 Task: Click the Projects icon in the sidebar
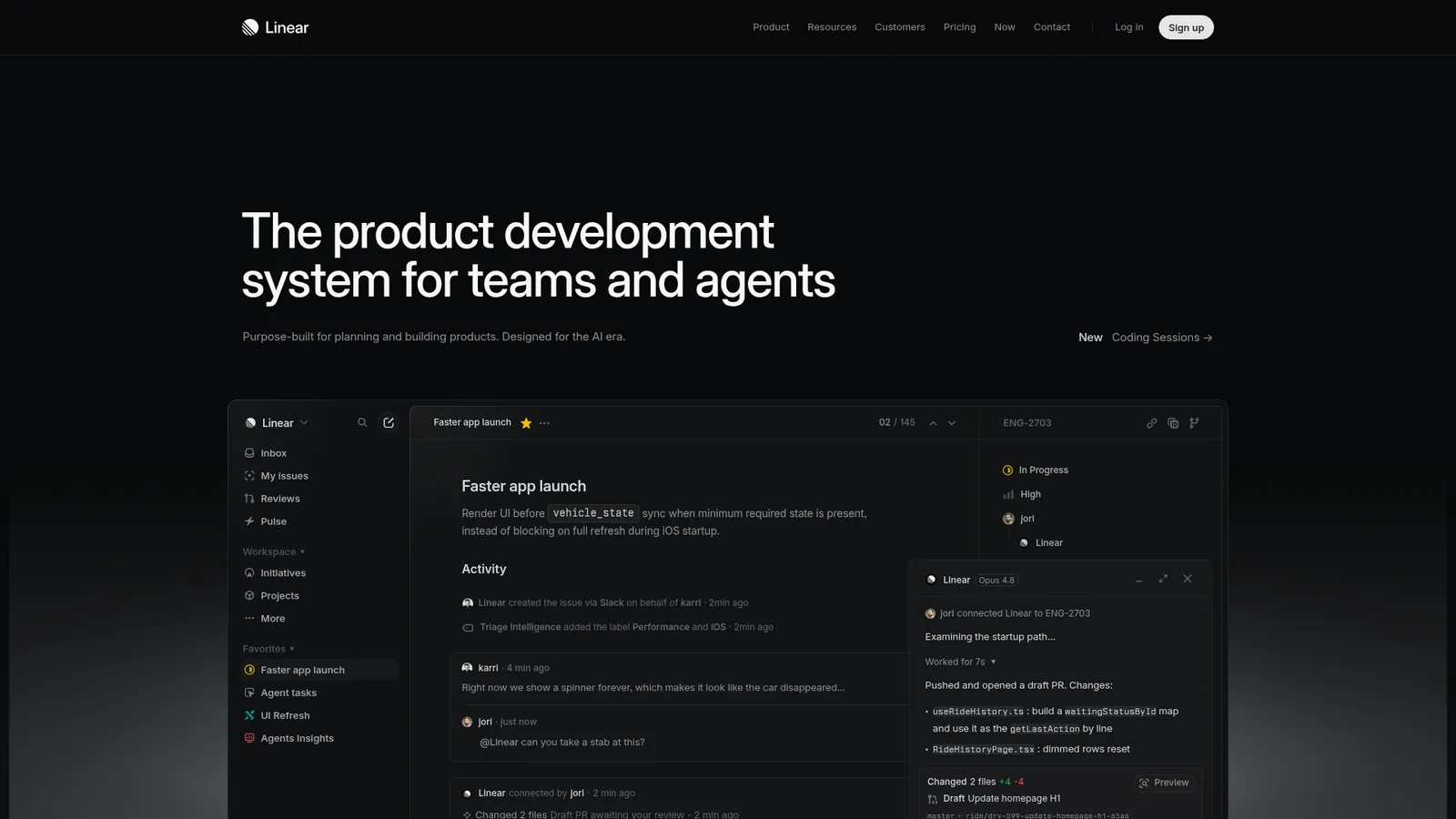(249, 596)
